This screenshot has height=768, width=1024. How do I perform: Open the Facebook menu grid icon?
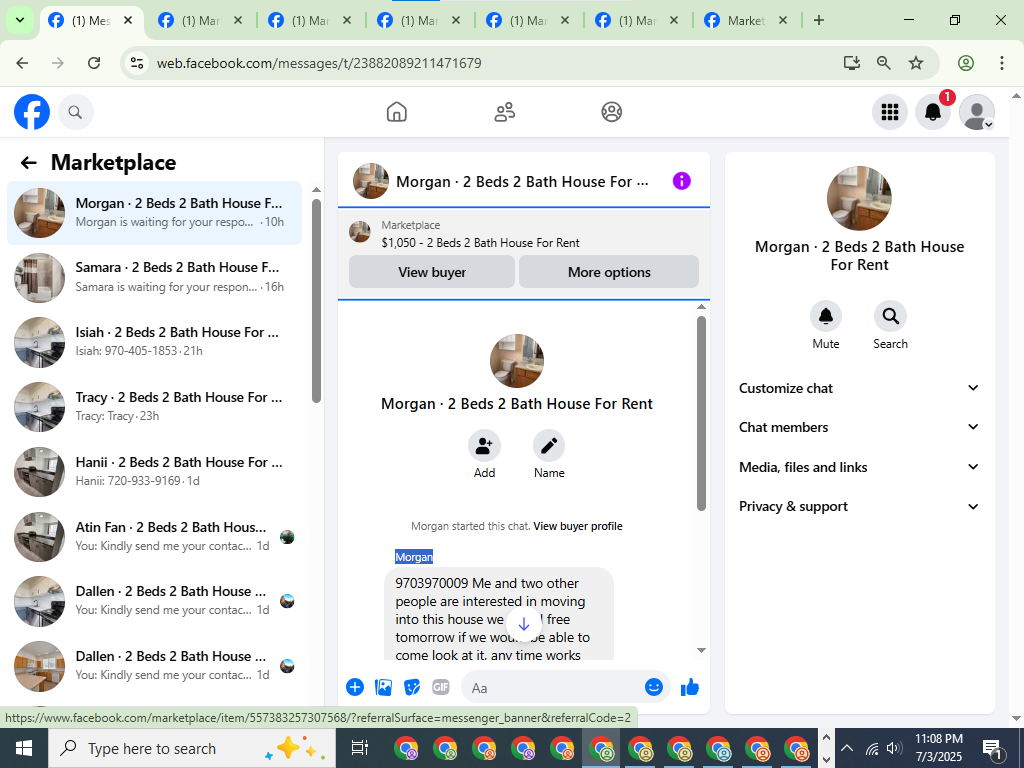point(889,112)
